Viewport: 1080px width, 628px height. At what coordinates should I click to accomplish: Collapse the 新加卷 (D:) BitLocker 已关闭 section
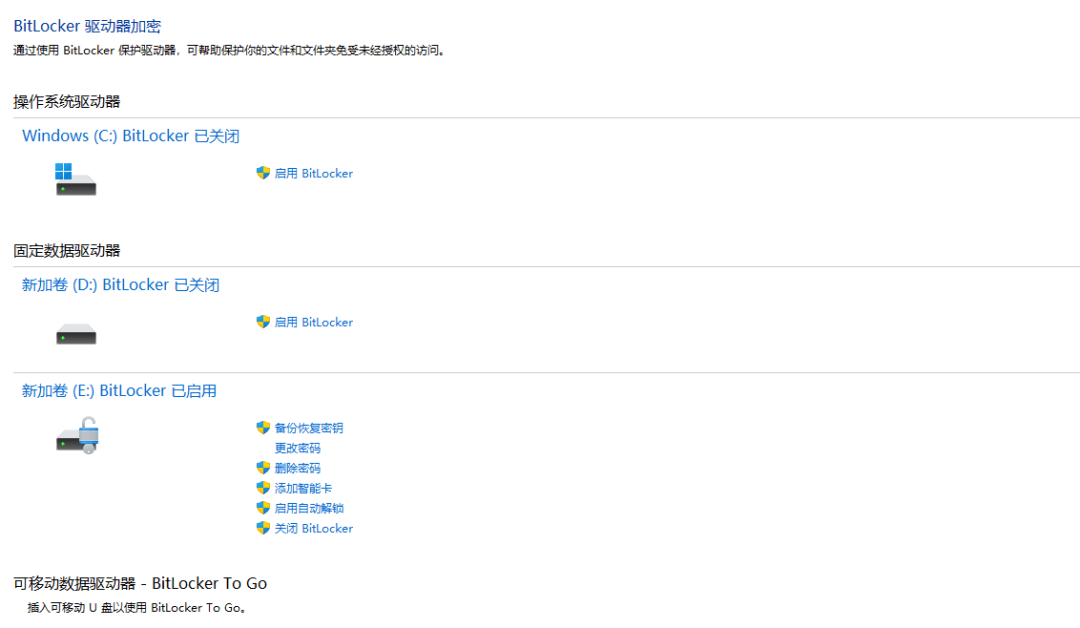pos(118,285)
